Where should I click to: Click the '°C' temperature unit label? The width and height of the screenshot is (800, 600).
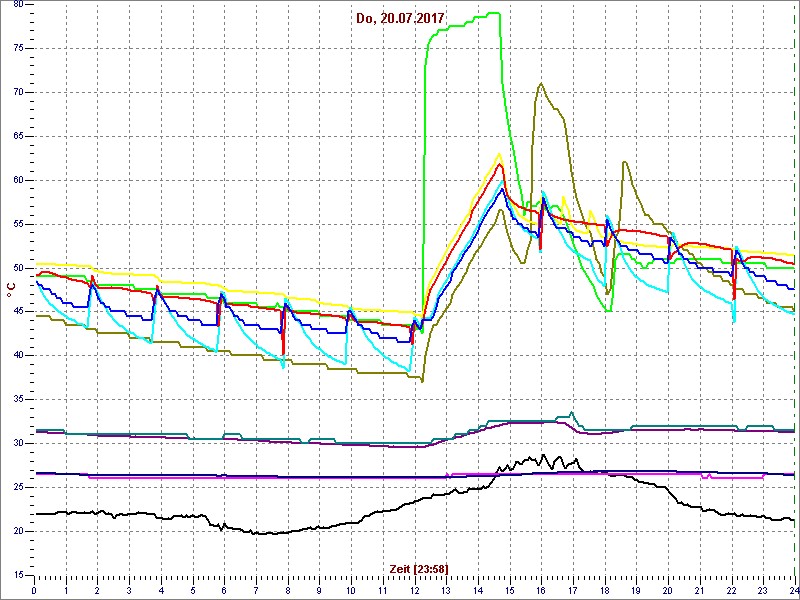[x=11, y=291]
